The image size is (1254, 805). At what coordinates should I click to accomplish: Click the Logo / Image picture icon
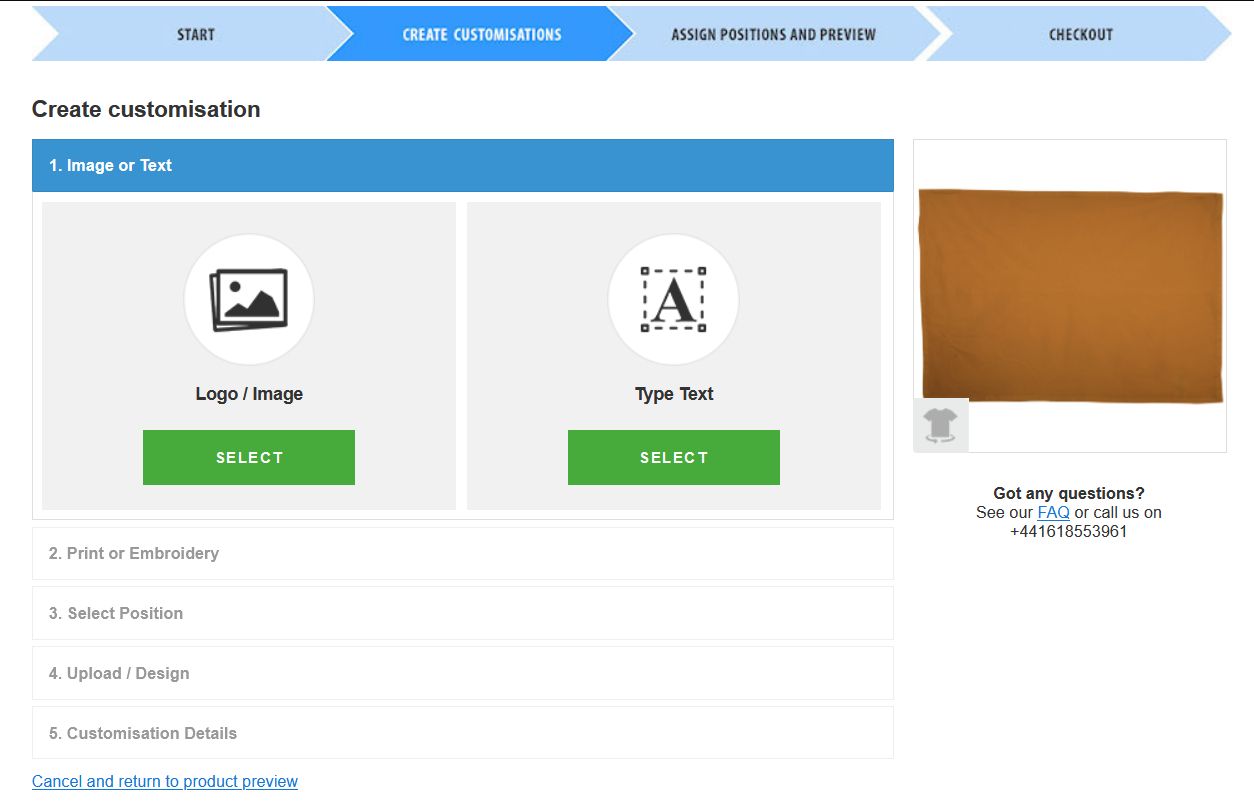[248, 297]
